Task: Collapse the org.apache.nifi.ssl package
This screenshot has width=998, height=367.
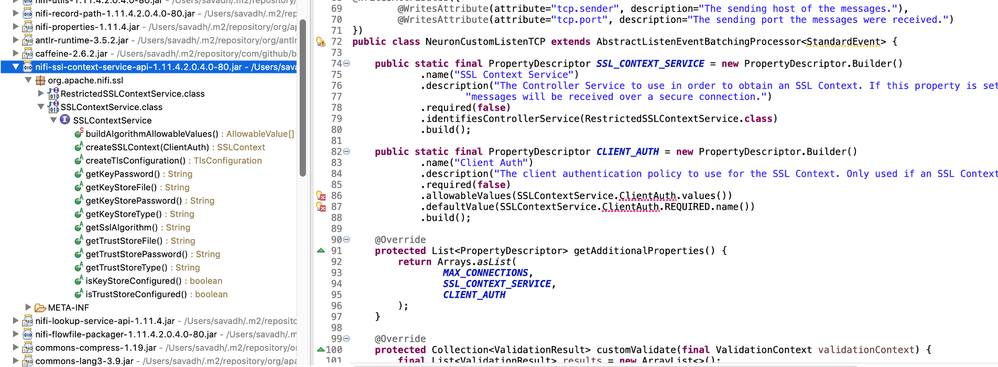Action: [x=28, y=80]
